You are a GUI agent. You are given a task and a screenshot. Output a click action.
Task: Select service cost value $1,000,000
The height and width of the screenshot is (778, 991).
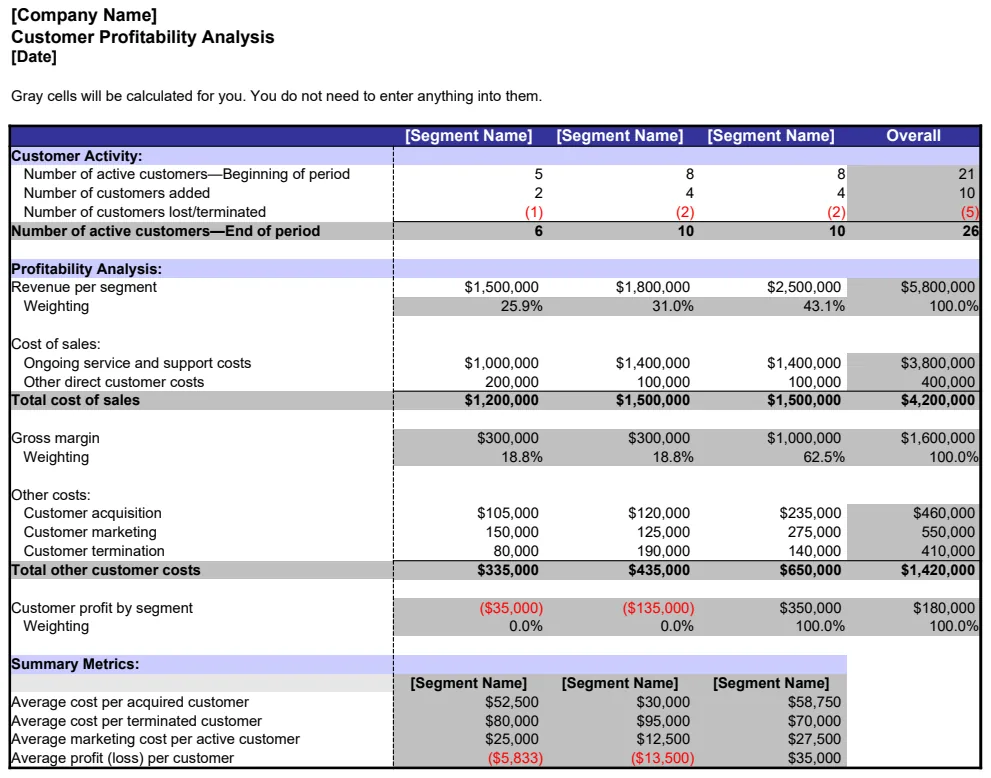pos(501,363)
